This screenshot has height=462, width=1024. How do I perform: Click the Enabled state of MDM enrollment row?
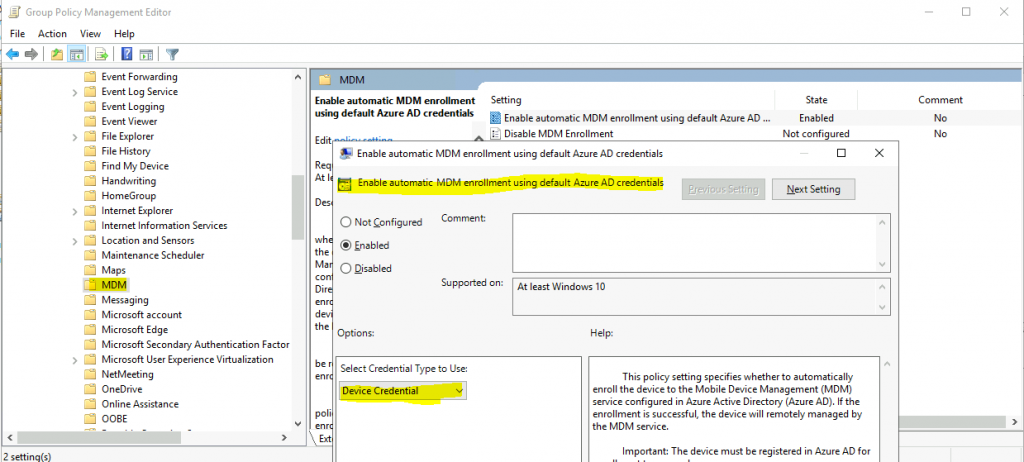point(816,118)
